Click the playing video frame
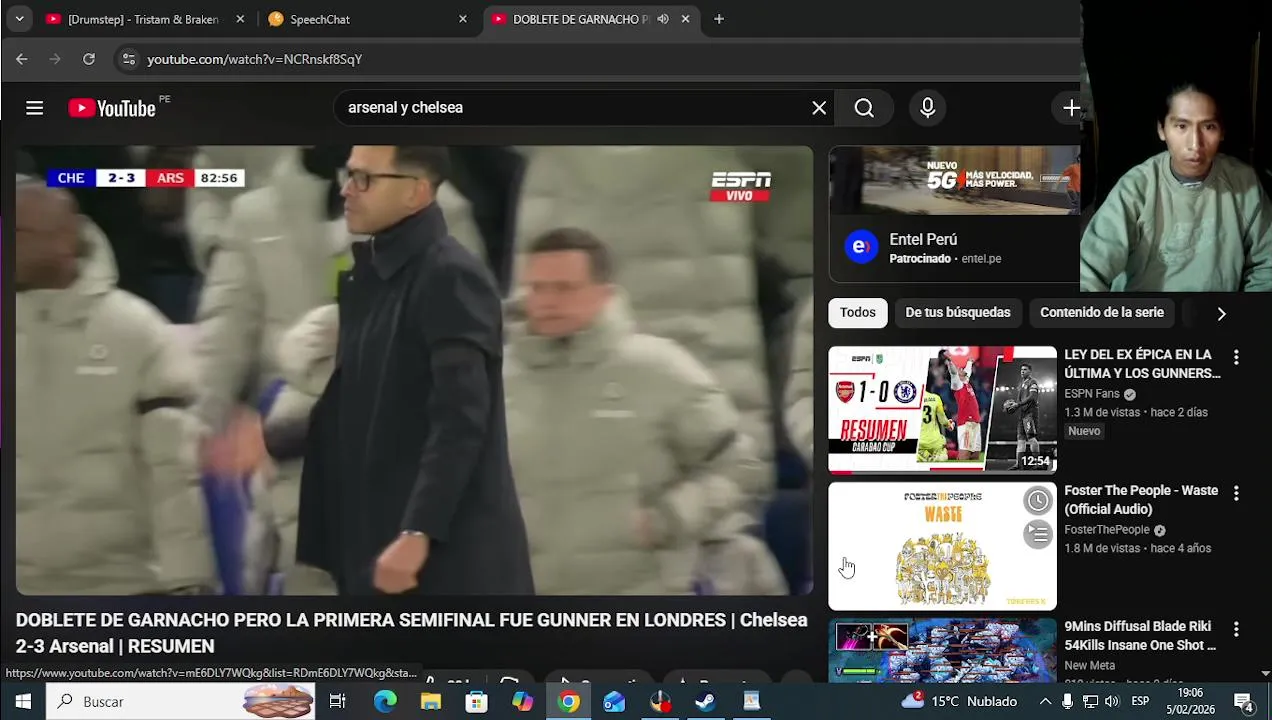1272x720 pixels. (x=414, y=370)
